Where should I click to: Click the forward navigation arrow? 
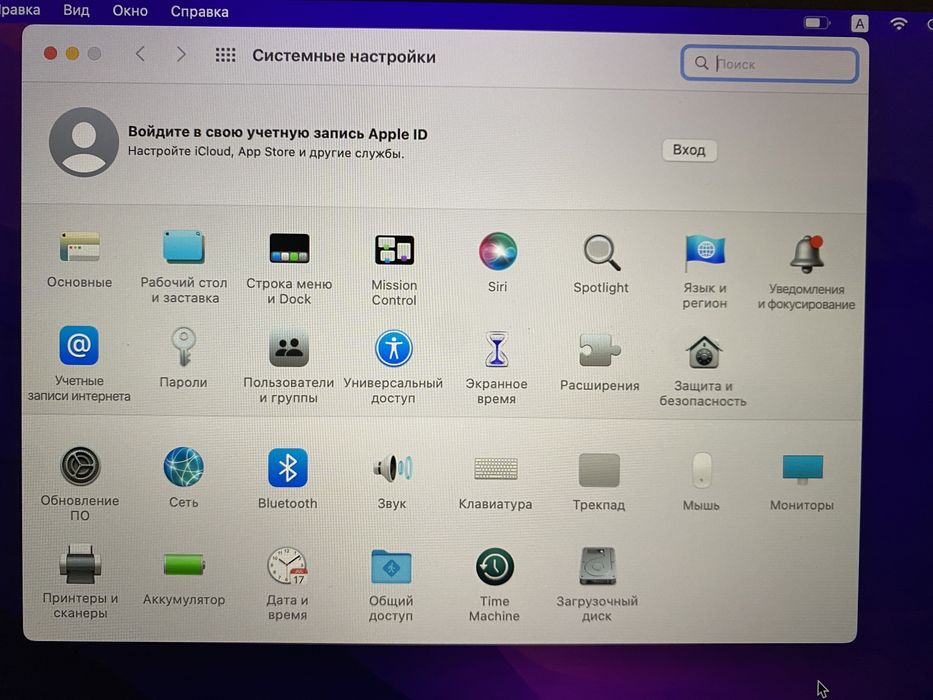click(181, 55)
